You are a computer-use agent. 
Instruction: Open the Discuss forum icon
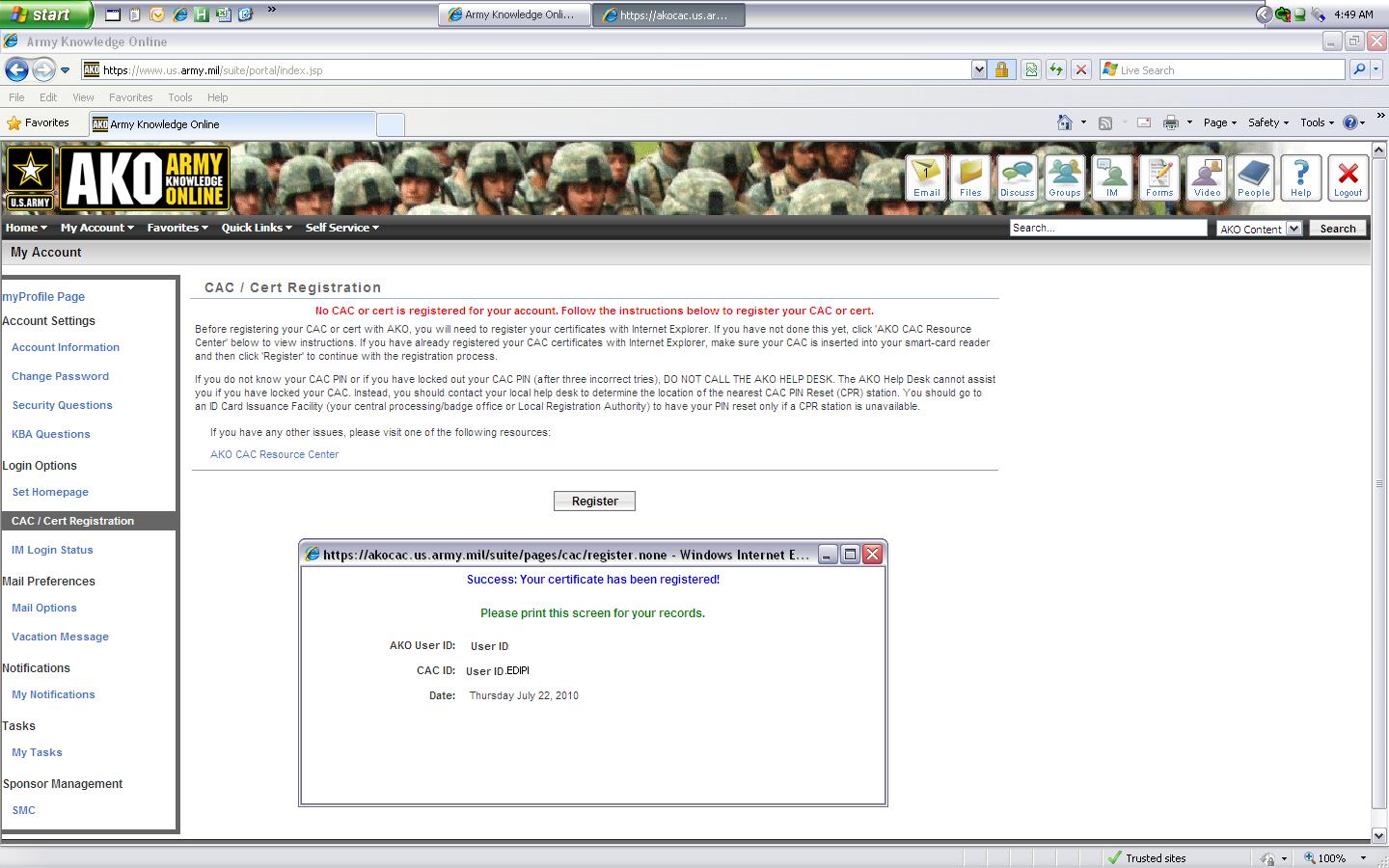point(1017,177)
